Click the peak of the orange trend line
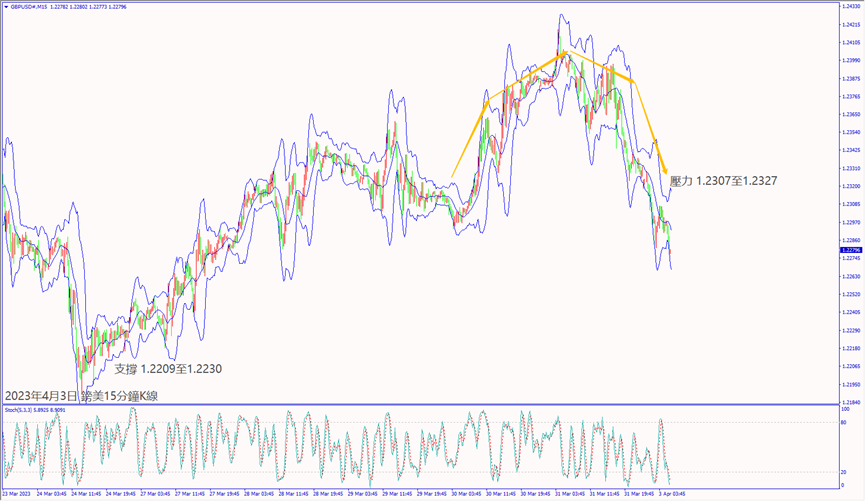 click(x=563, y=52)
